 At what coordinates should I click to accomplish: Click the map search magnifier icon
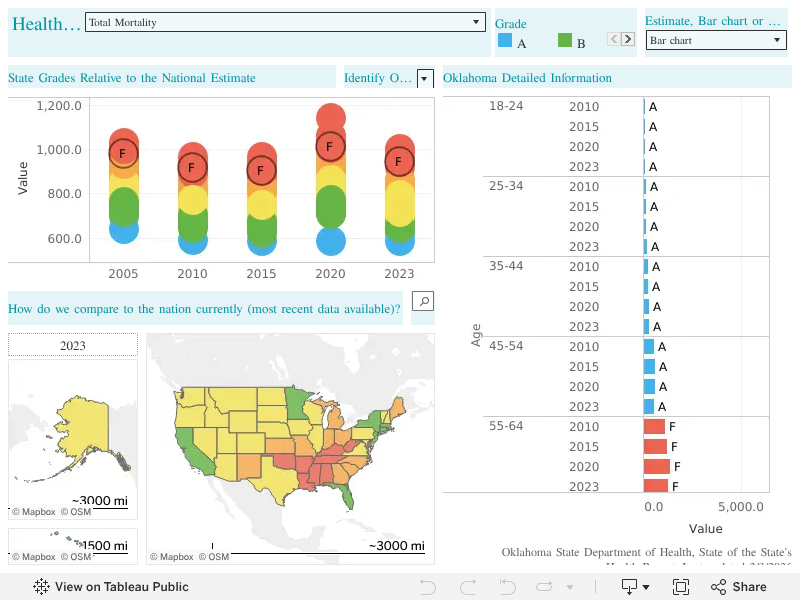(x=423, y=301)
